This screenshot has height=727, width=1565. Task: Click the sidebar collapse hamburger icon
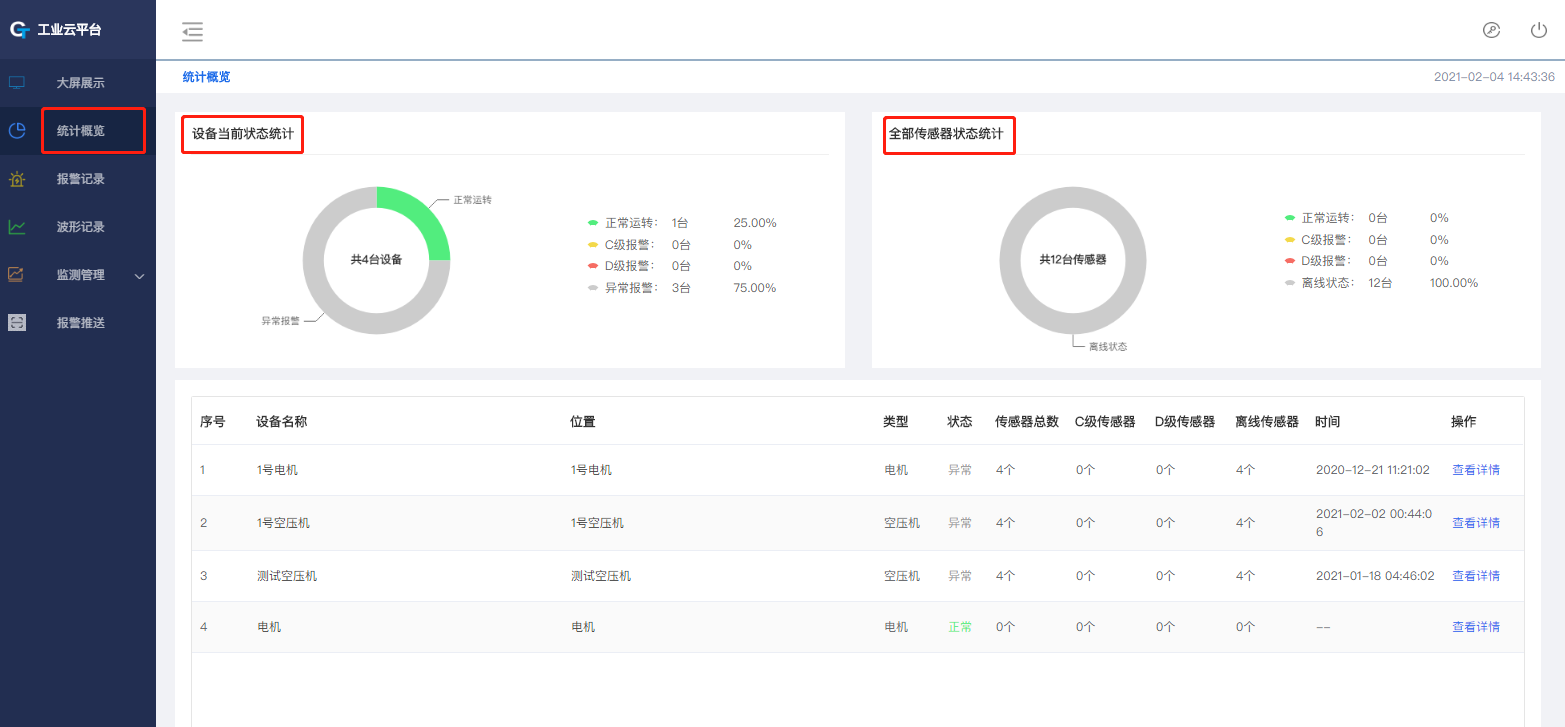click(x=193, y=31)
